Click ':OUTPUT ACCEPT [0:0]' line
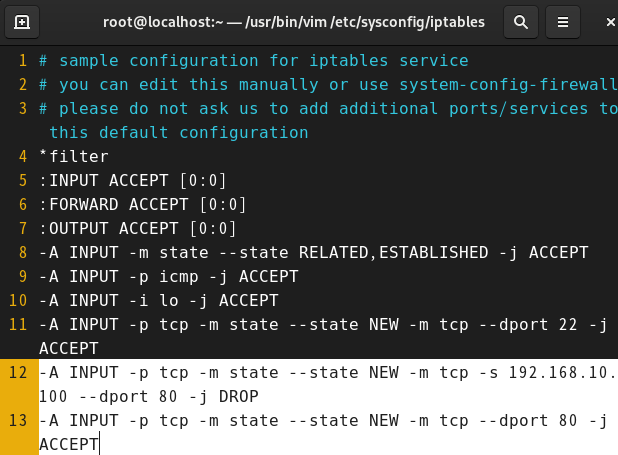Screen dimensions: 618x455 point(138,229)
